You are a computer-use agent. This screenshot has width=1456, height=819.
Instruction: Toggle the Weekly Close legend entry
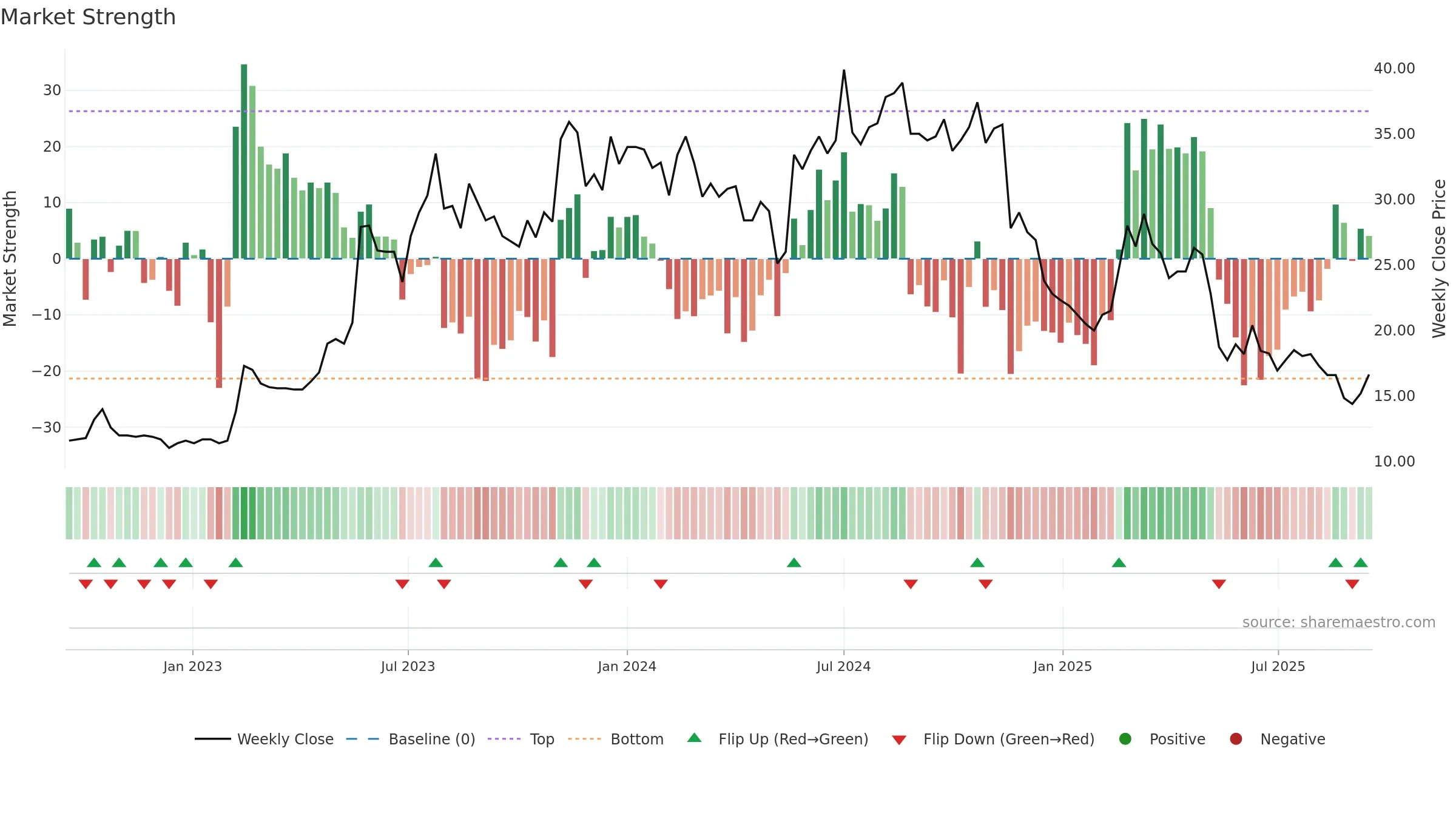(x=265, y=739)
